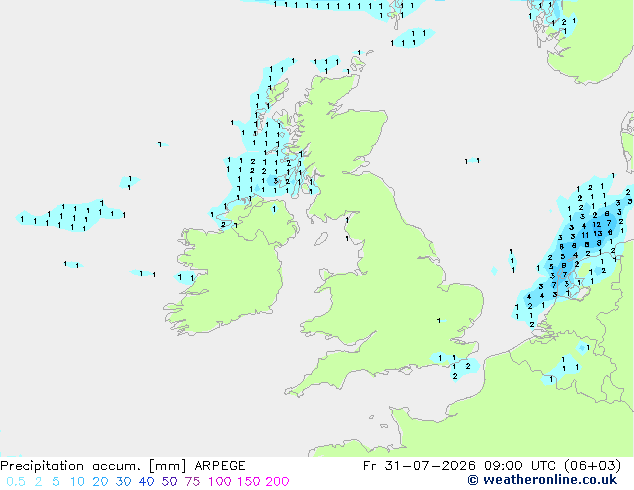Click the legend value 200
Screen dimensions: 634x490
[277, 482]
